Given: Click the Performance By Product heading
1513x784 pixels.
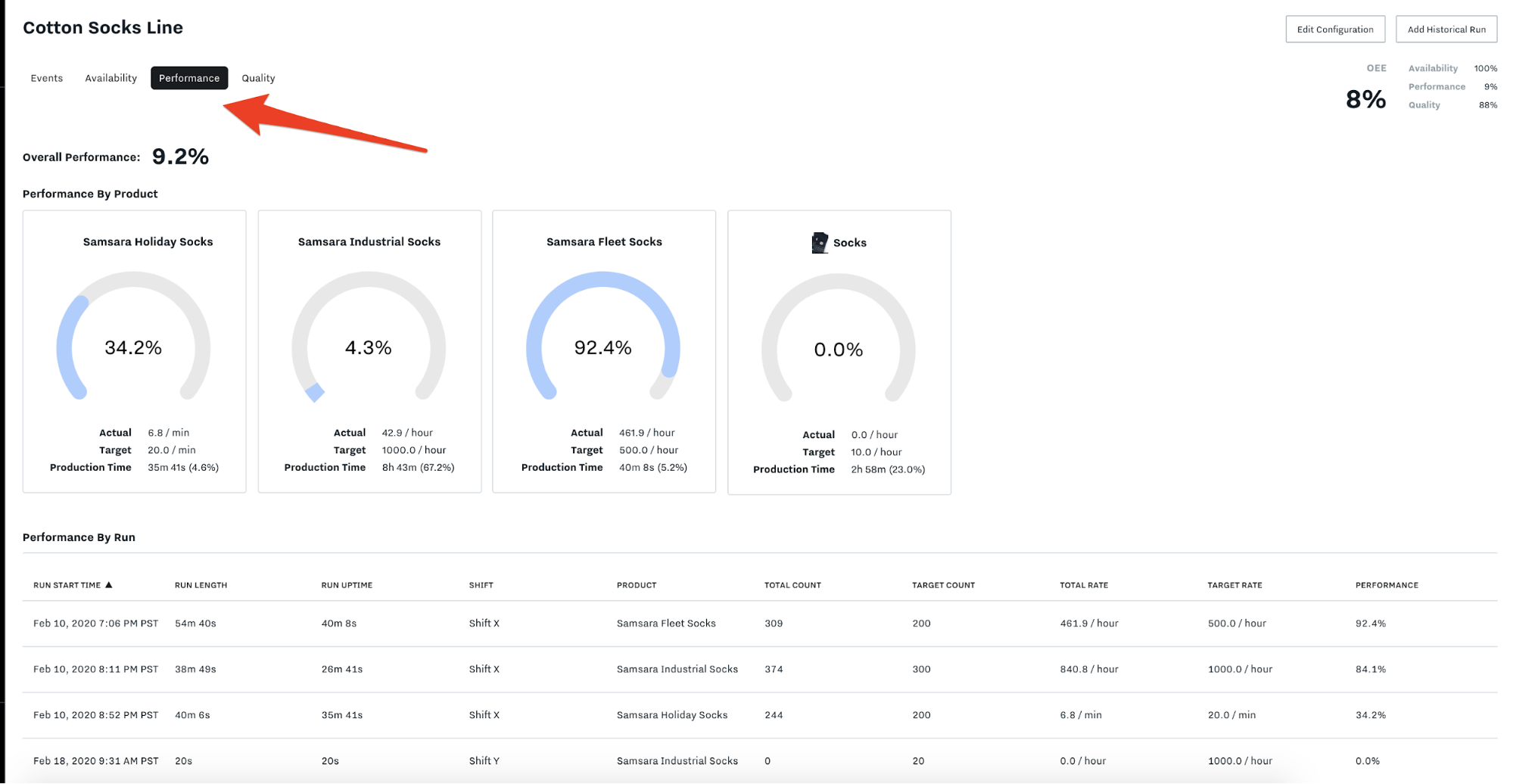Looking at the screenshot, I should click(90, 194).
